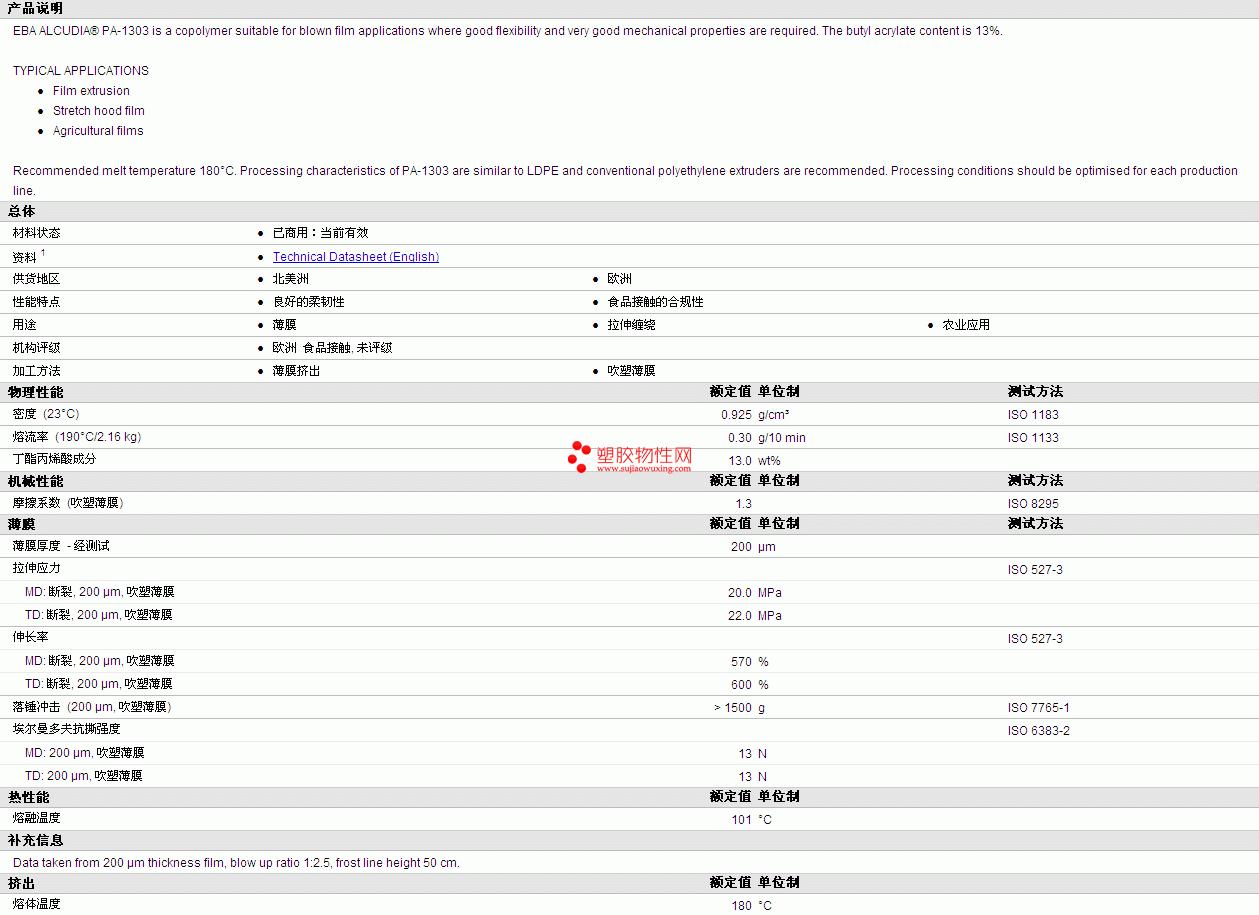Click the 供货地区 row label
The width and height of the screenshot is (1259, 915).
coord(37,279)
